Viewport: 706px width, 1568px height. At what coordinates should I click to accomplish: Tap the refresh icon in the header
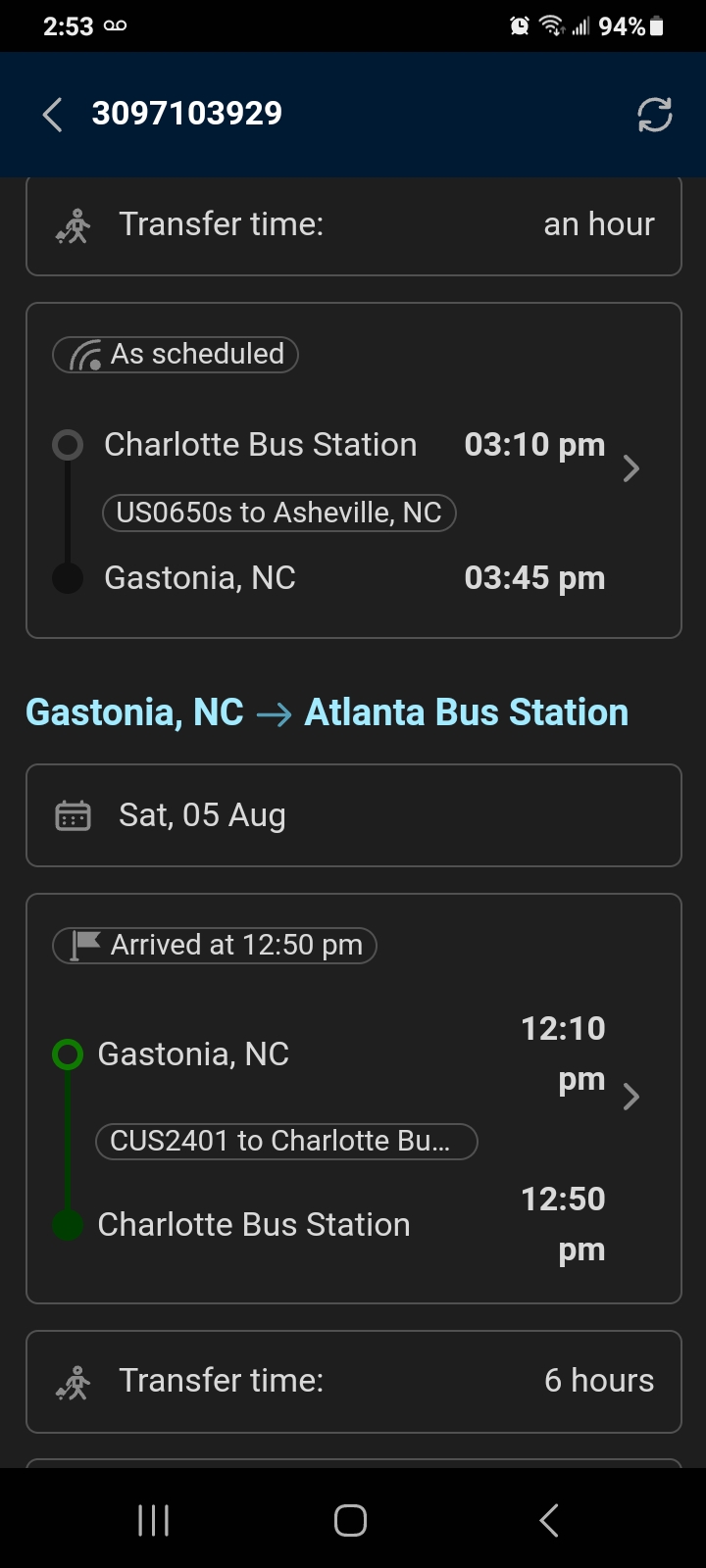click(x=654, y=115)
